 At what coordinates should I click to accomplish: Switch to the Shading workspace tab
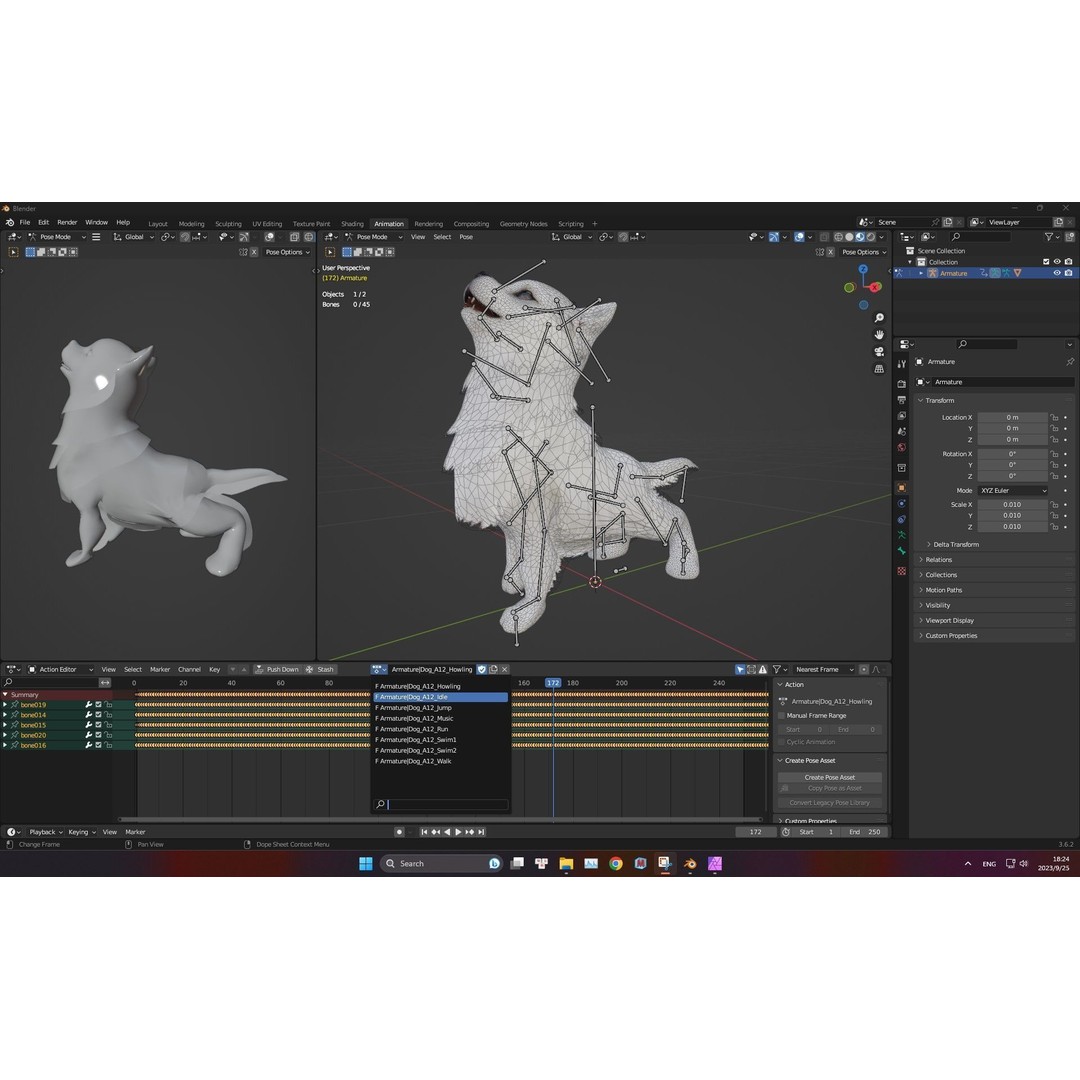352,224
